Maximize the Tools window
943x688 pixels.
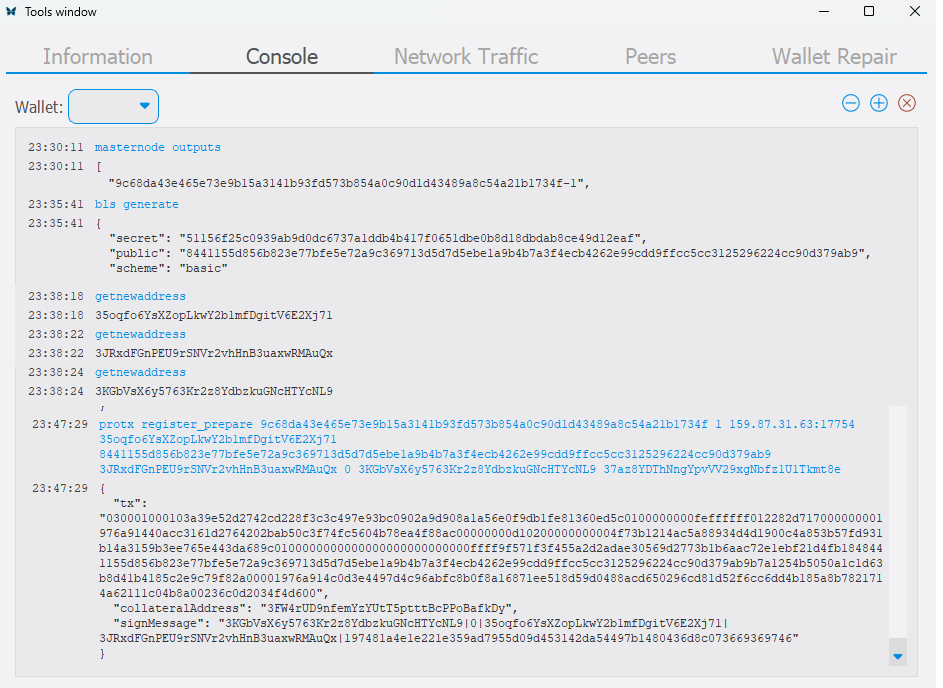click(x=869, y=12)
